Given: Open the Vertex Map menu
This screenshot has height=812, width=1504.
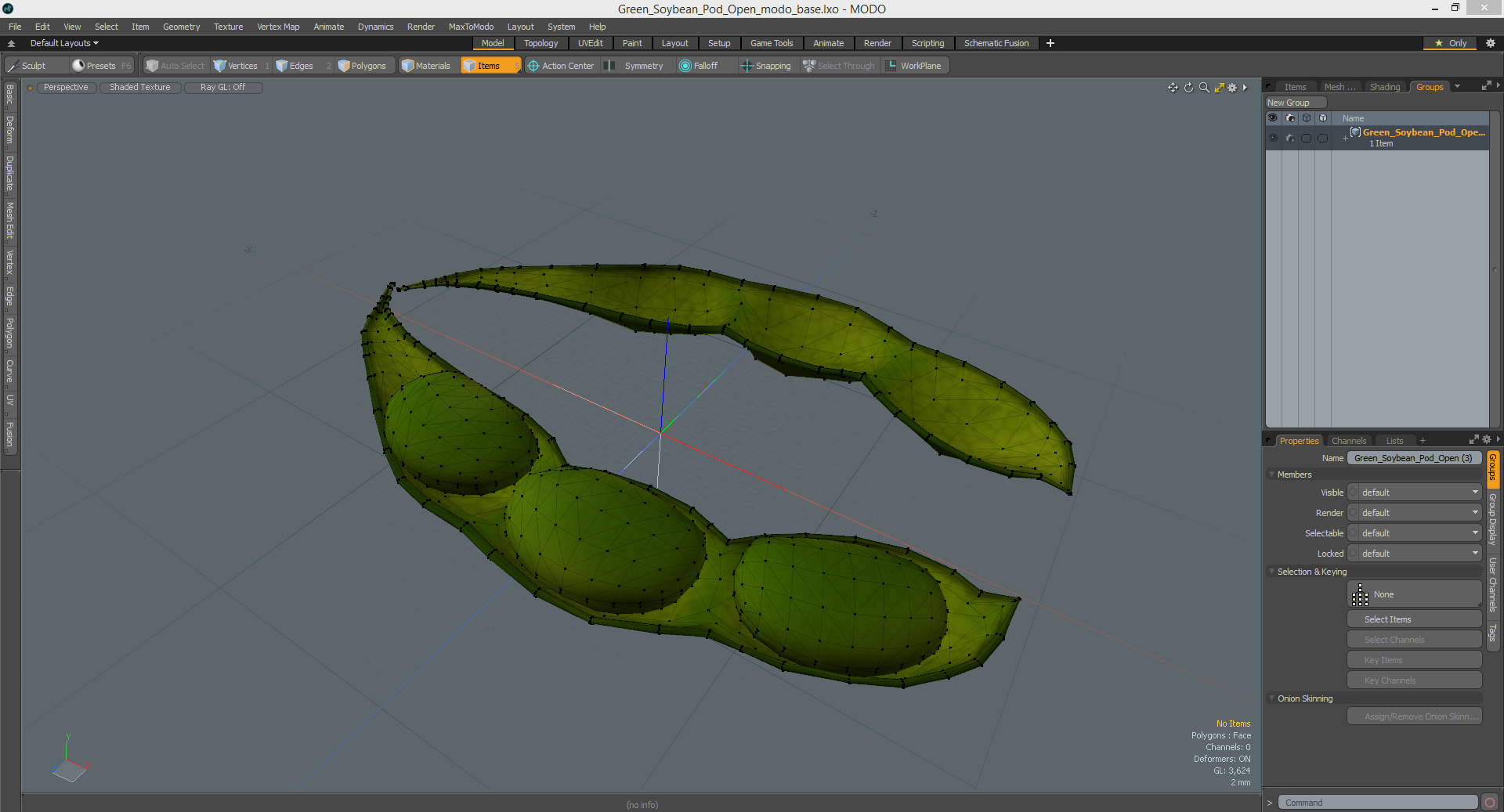Looking at the screenshot, I should [x=278, y=27].
